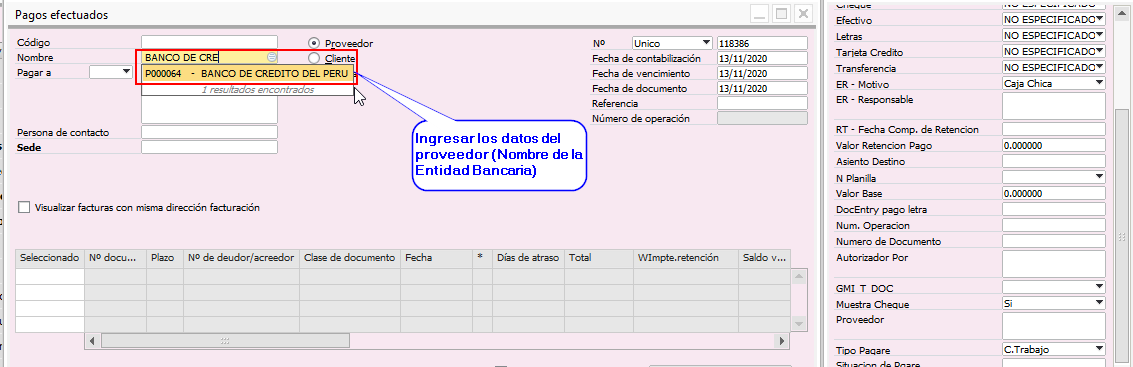Click the Fecha column header in table
The image size is (1133, 367).
pos(436,258)
